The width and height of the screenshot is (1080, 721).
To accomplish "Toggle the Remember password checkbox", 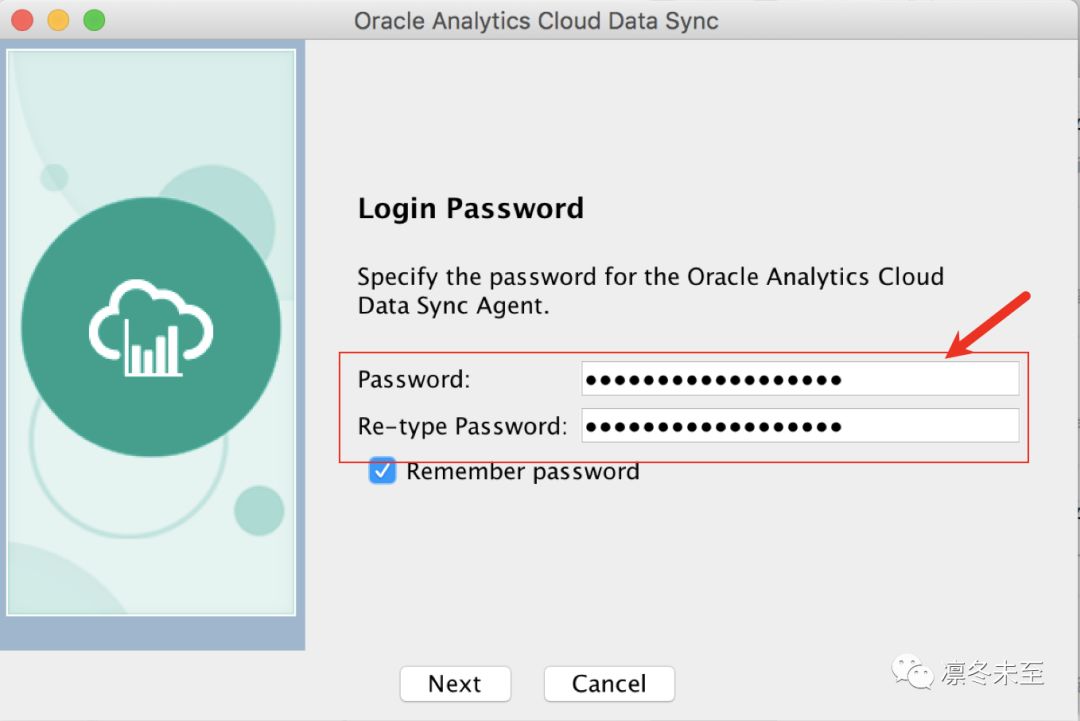I will click(x=382, y=471).
